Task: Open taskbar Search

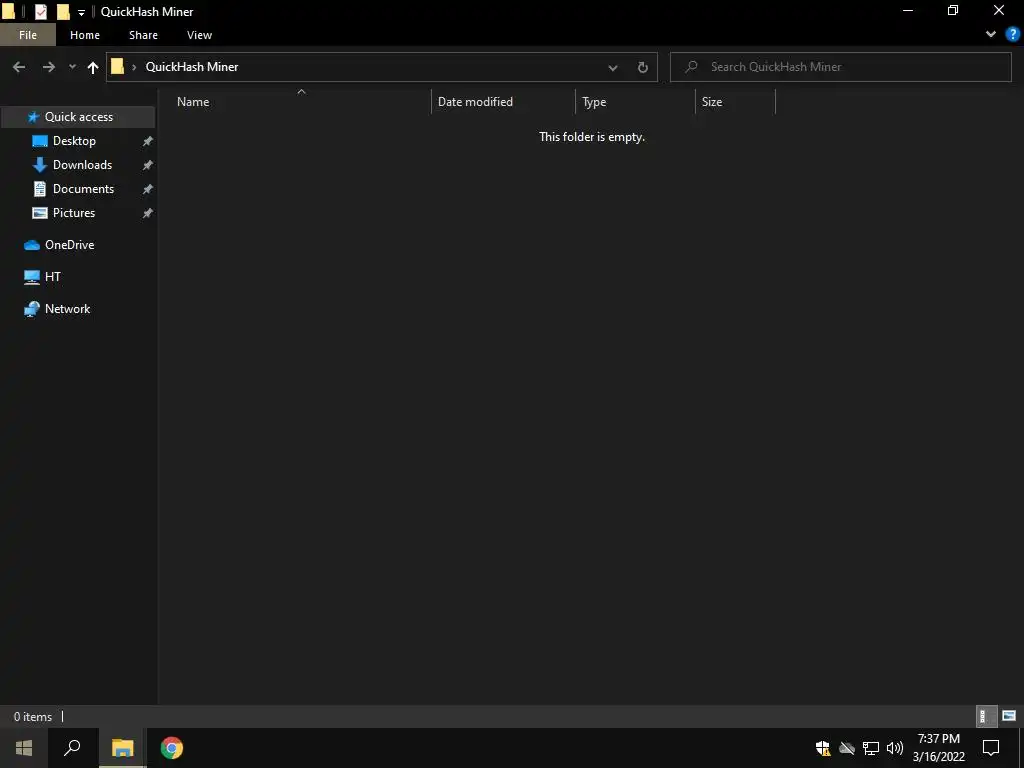Action: (x=72, y=748)
